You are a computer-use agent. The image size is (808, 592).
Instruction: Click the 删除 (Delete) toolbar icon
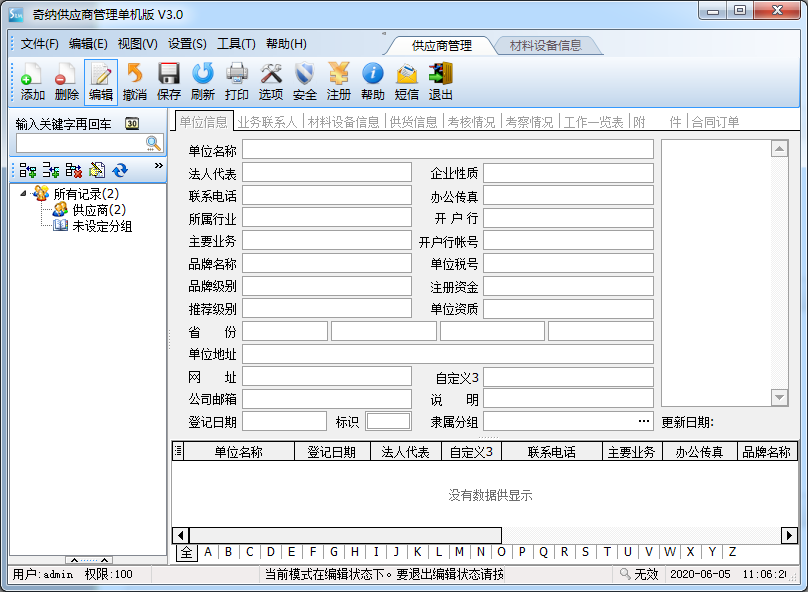tap(66, 82)
